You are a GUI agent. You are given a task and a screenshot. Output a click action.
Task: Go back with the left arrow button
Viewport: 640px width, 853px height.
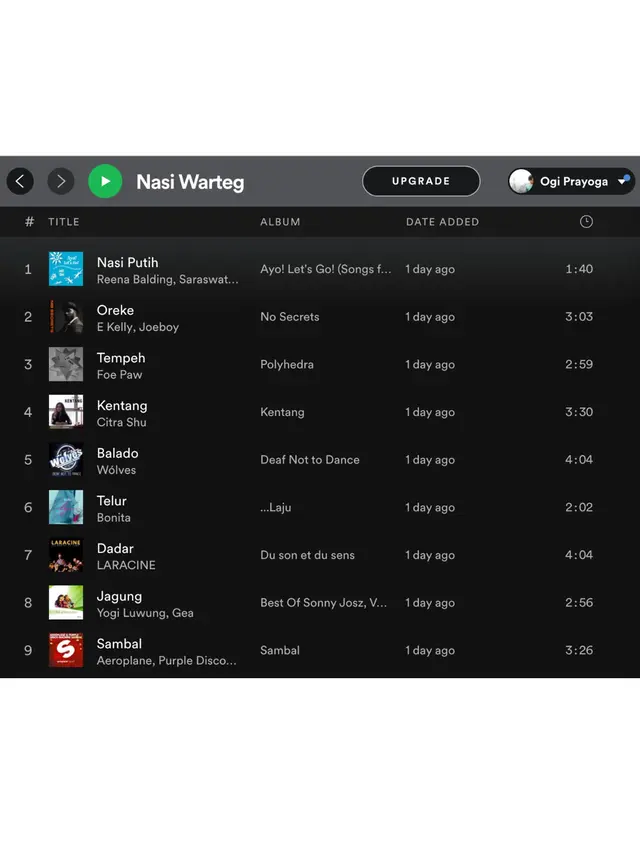(20, 181)
